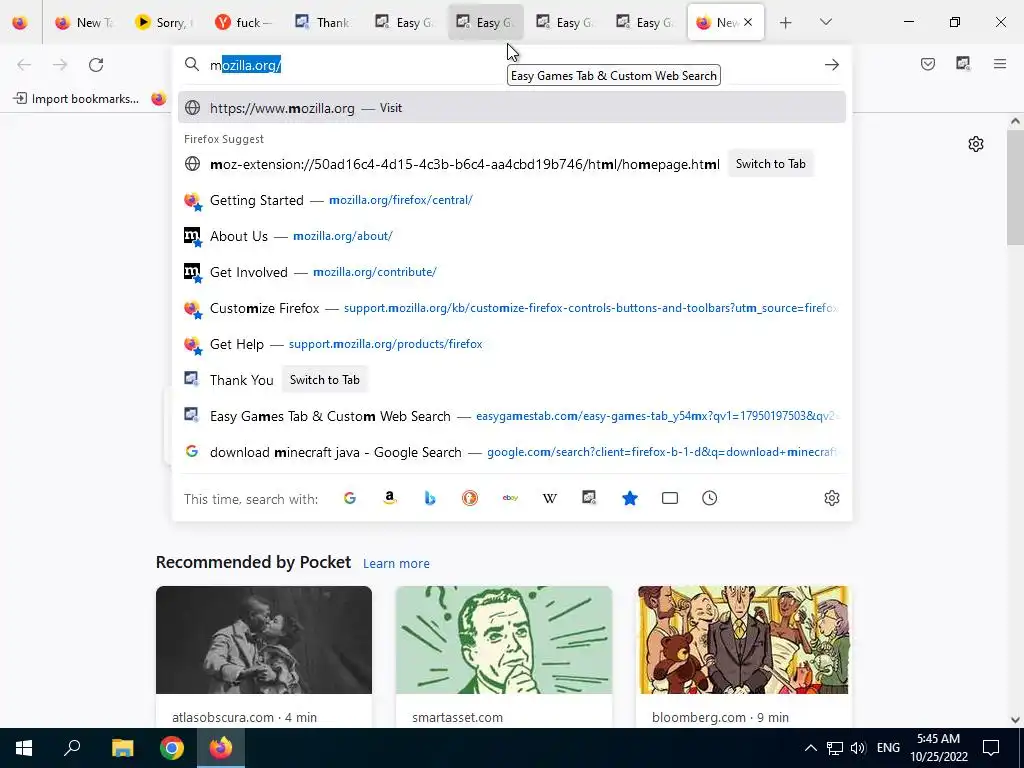Search this time with DuckDuckGo icon
The height and width of the screenshot is (768, 1024).
(470, 498)
